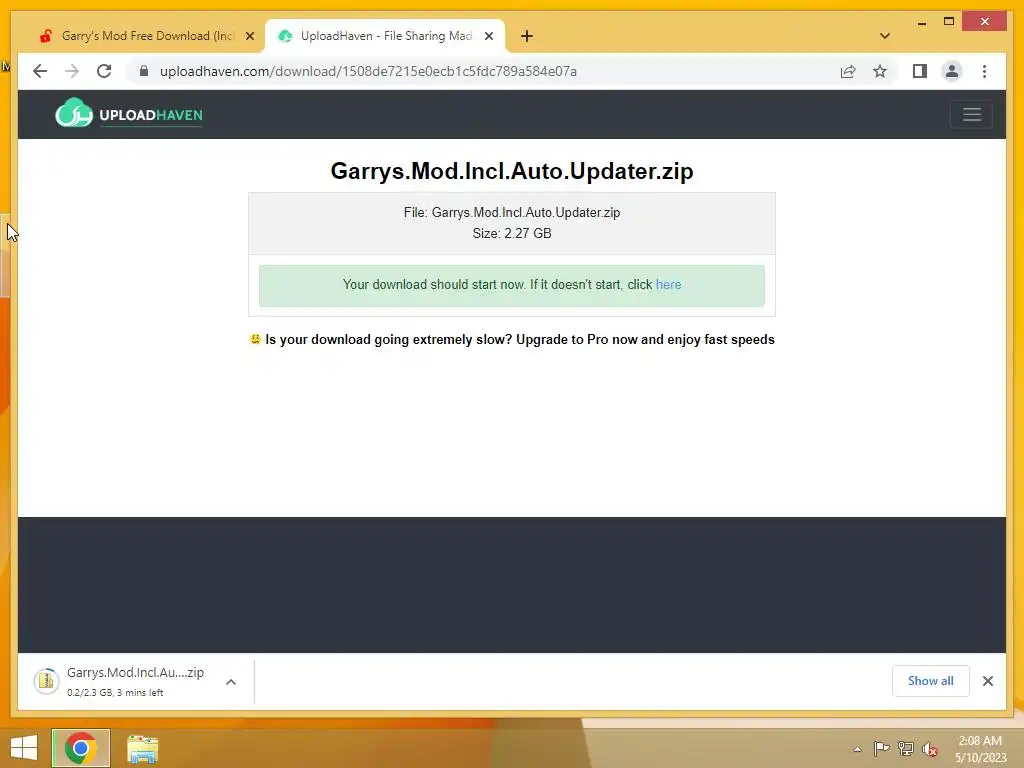View site info via the lock icon
The height and width of the screenshot is (768, 1024).
pos(144,71)
